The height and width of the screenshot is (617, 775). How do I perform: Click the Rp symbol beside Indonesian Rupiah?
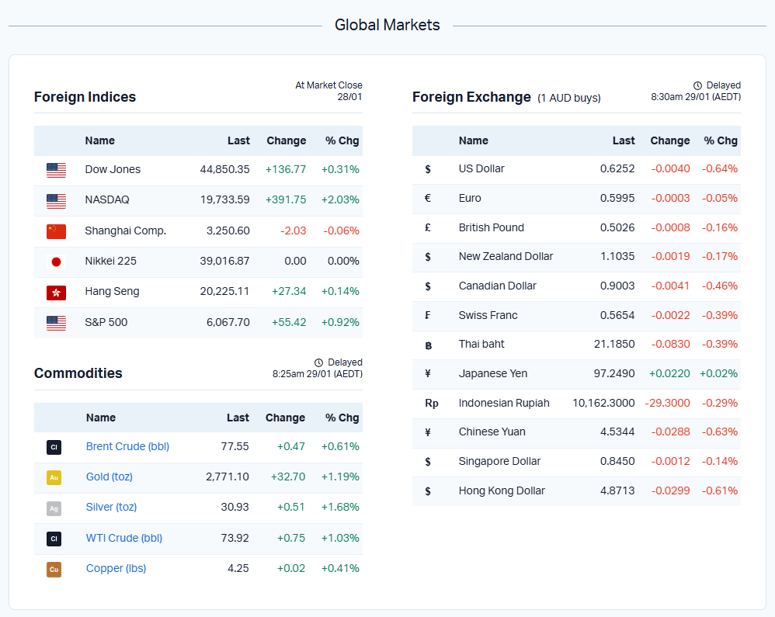431,403
